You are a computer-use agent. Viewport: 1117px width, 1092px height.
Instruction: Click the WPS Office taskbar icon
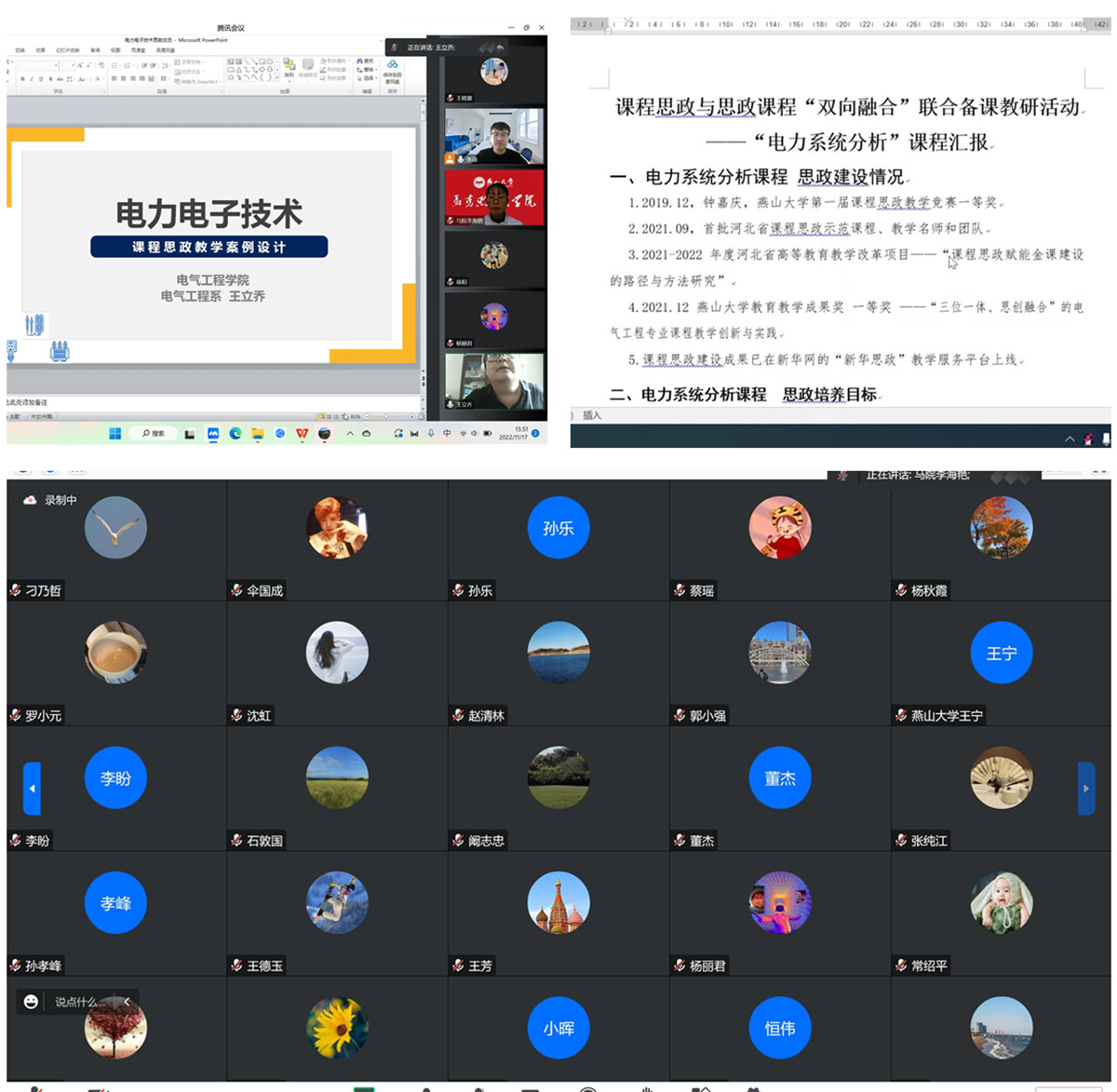click(302, 434)
